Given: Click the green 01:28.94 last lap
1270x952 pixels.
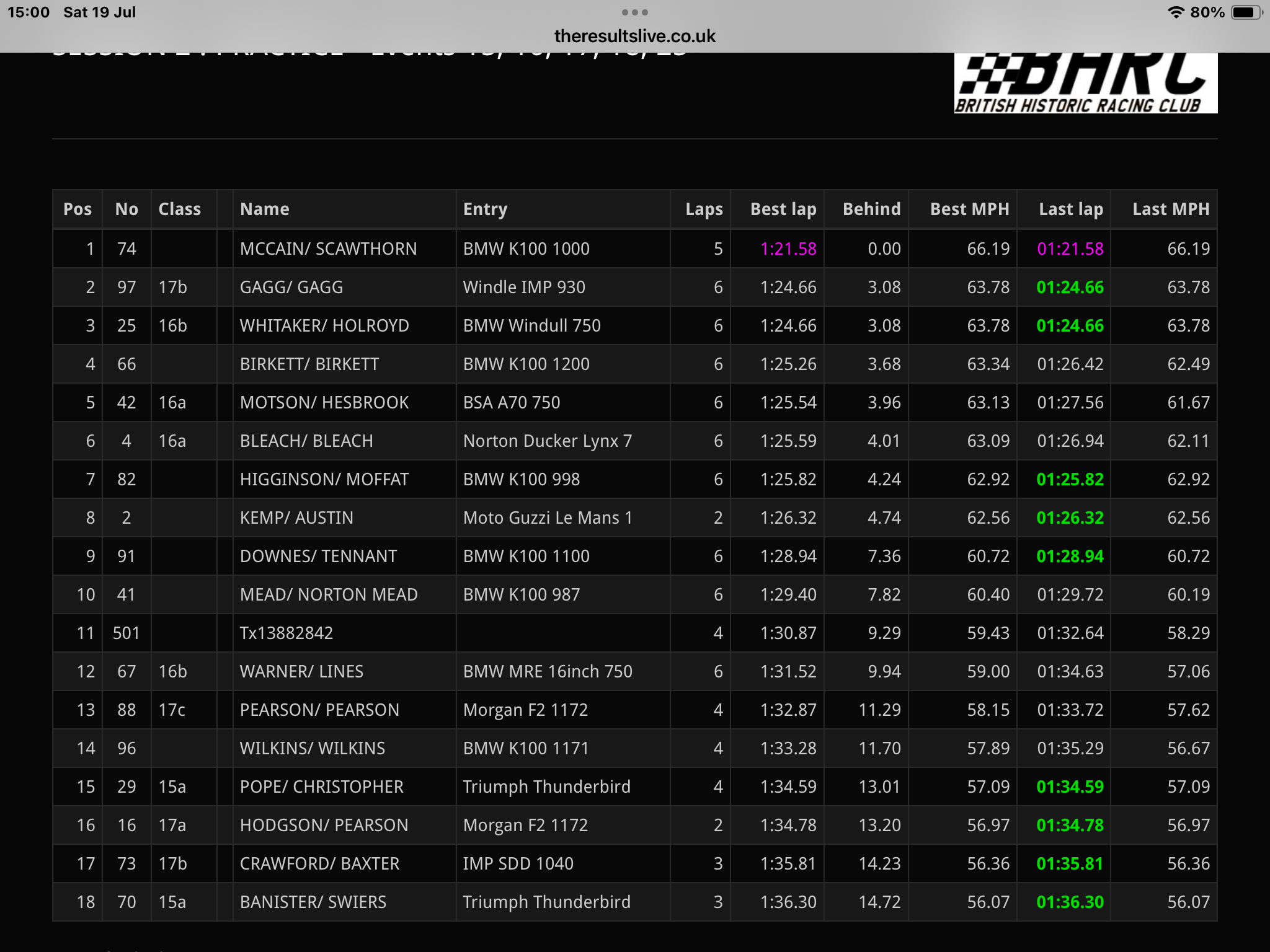Looking at the screenshot, I should coord(1070,557).
